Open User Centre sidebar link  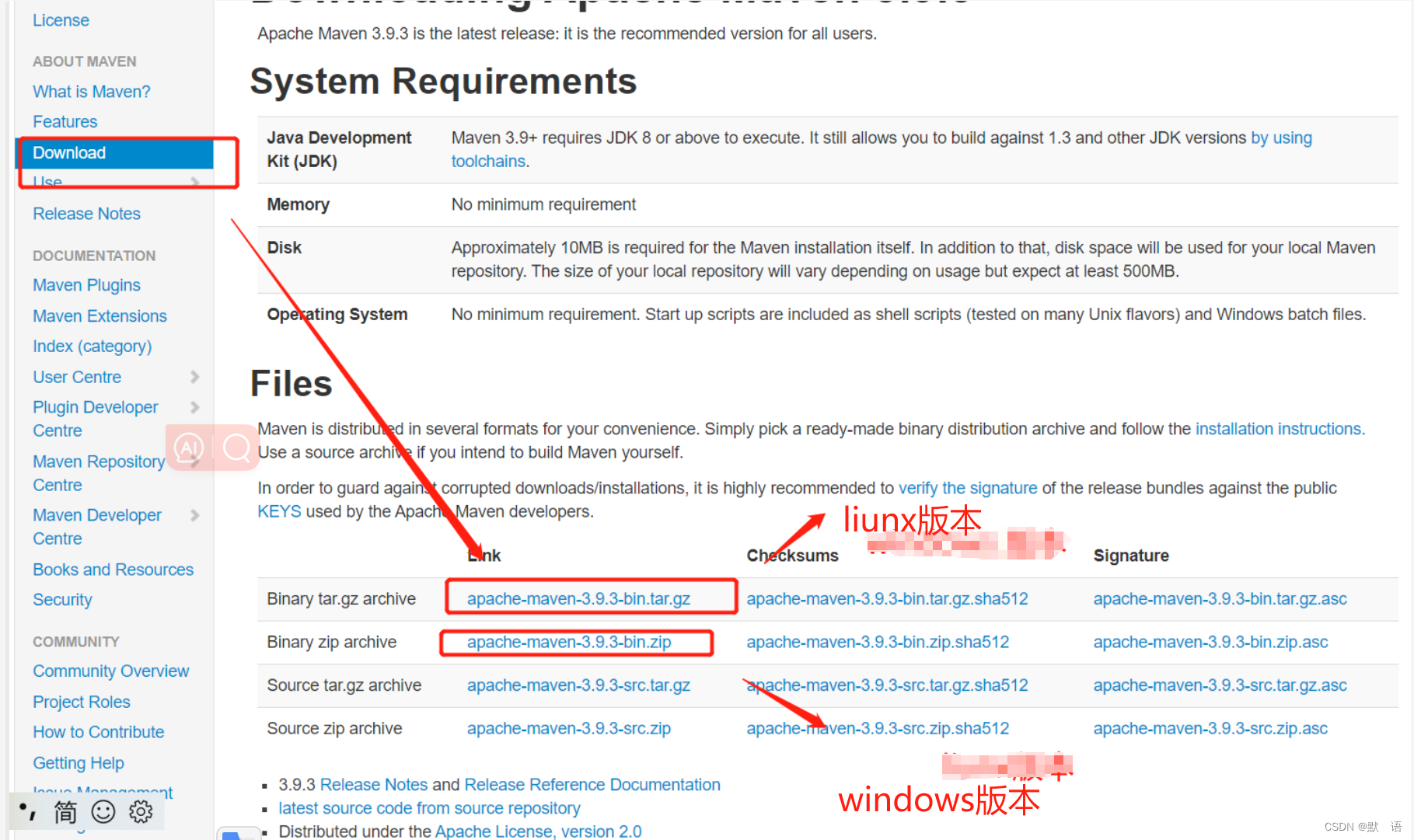(77, 377)
